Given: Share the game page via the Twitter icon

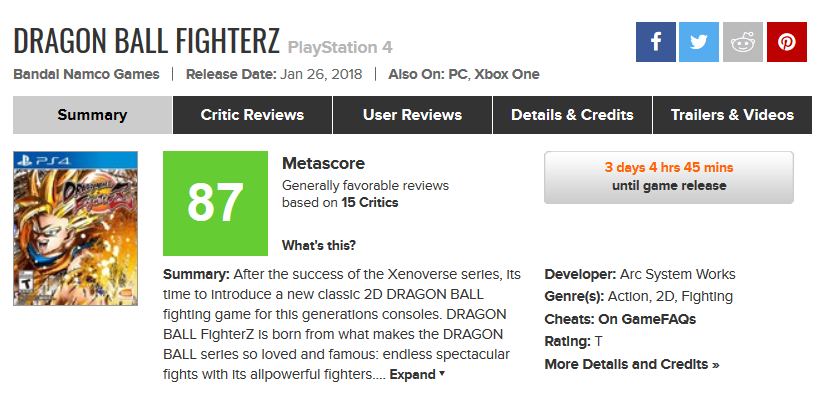Looking at the screenshot, I should (x=699, y=42).
